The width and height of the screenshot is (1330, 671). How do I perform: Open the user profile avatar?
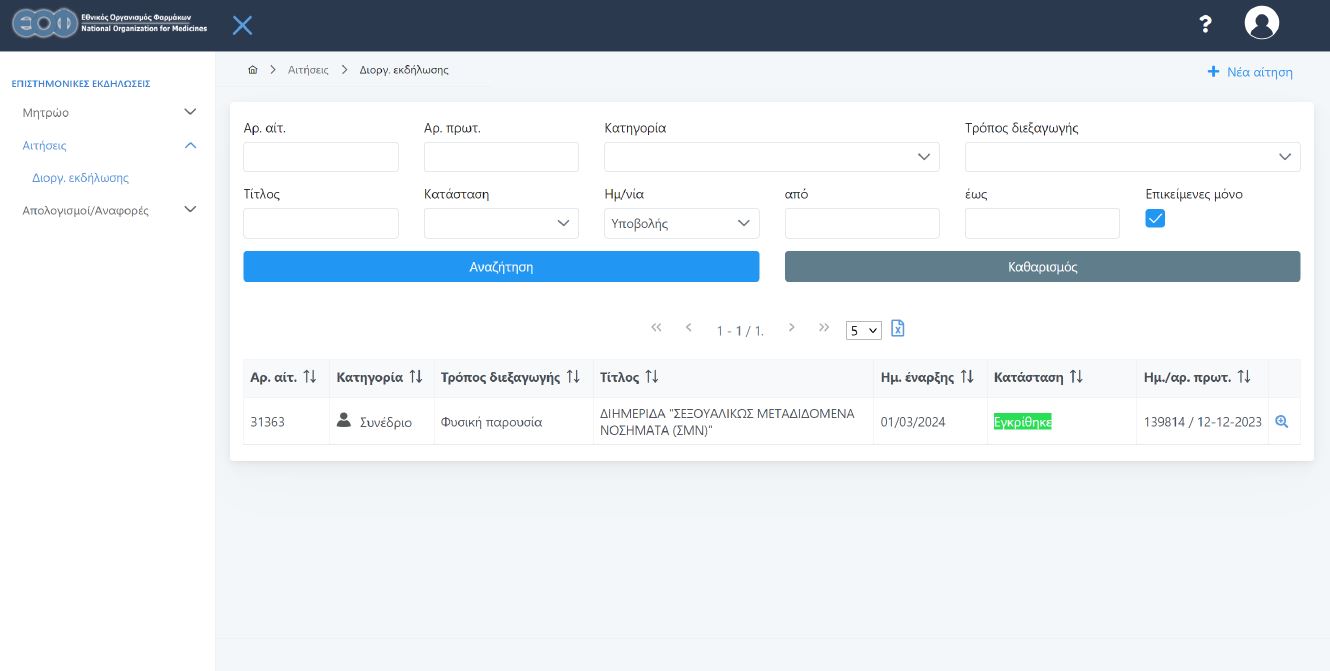coord(1261,23)
